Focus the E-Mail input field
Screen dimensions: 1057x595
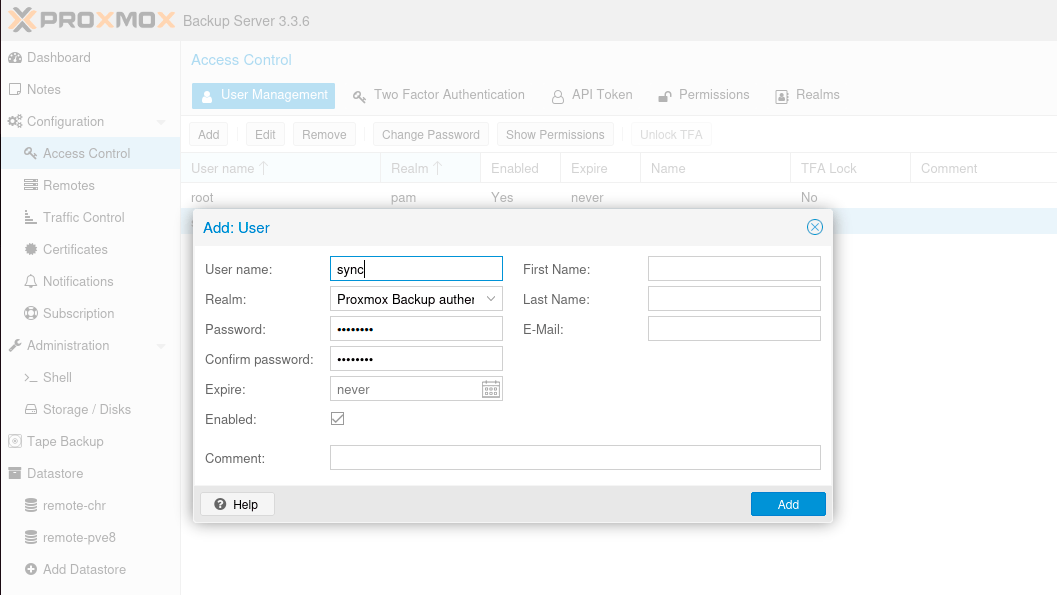734,329
